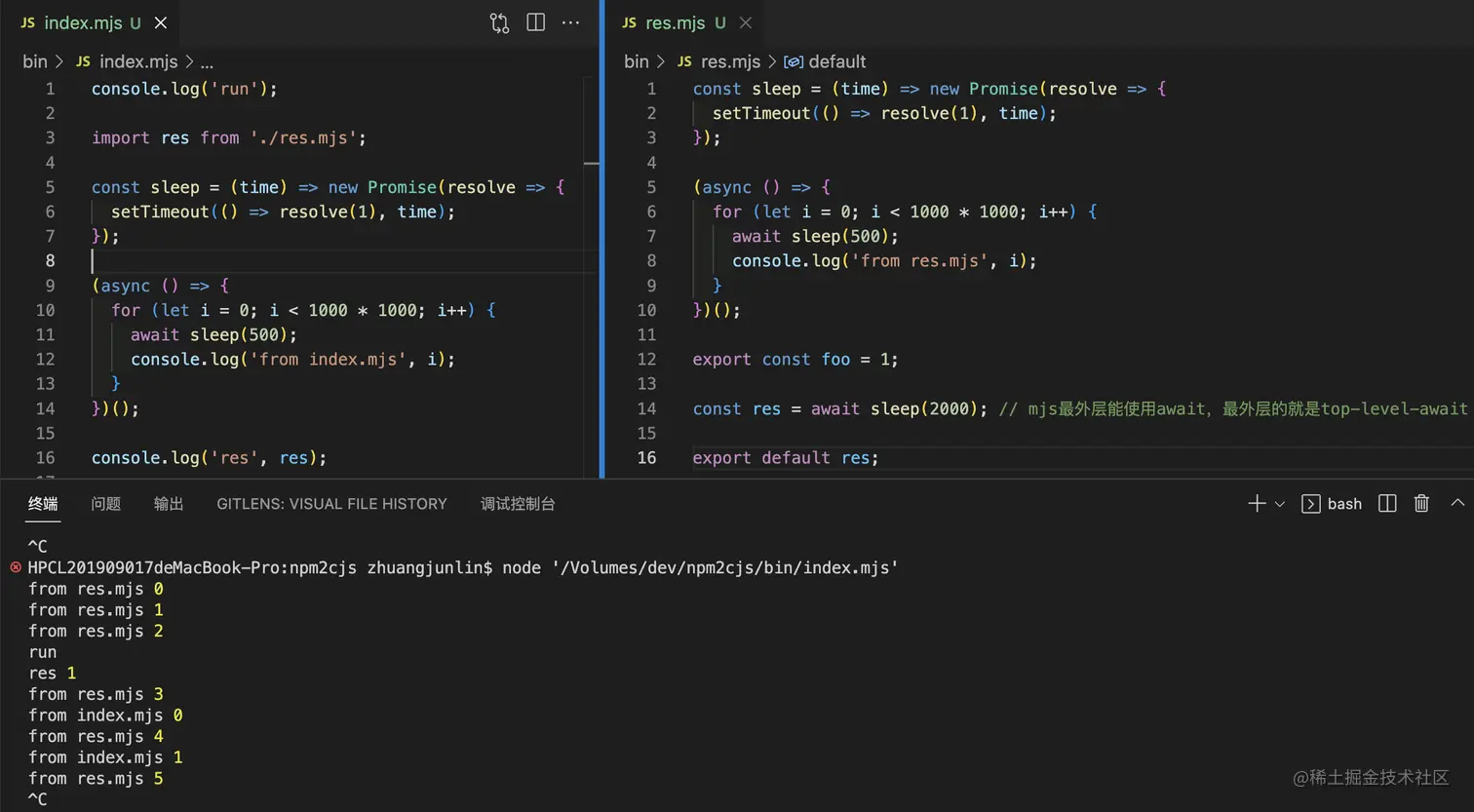Click the import res line in index.mjs

click(229, 138)
